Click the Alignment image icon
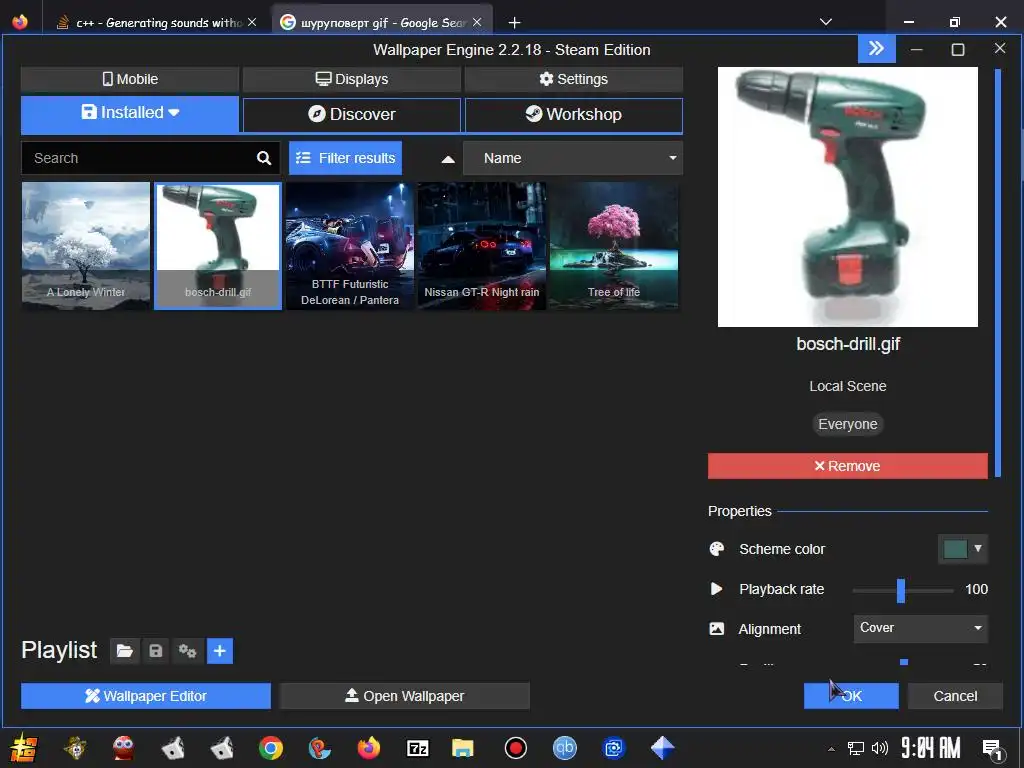Screen dimensions: 1024x768 (x=716, y=629)
